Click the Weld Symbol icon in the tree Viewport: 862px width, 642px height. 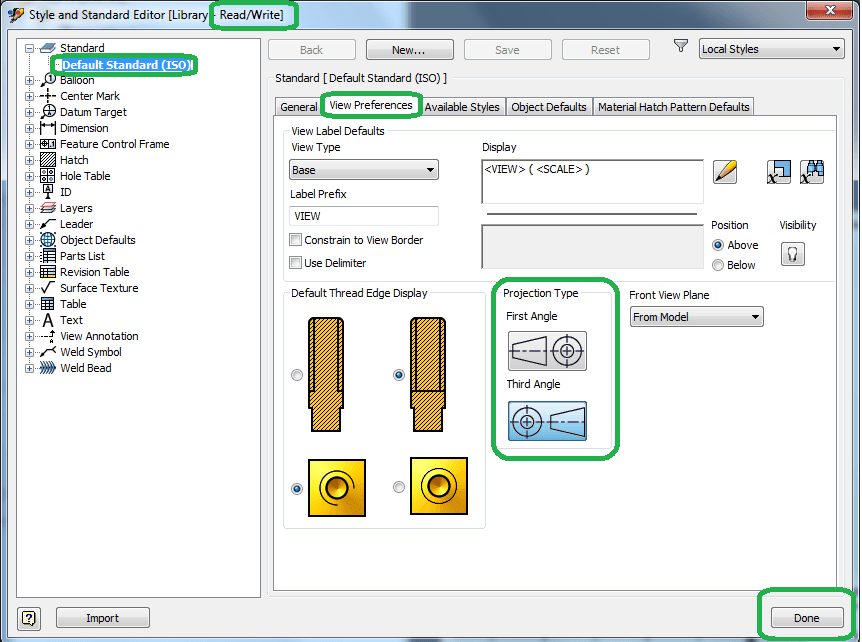point(46,352)
